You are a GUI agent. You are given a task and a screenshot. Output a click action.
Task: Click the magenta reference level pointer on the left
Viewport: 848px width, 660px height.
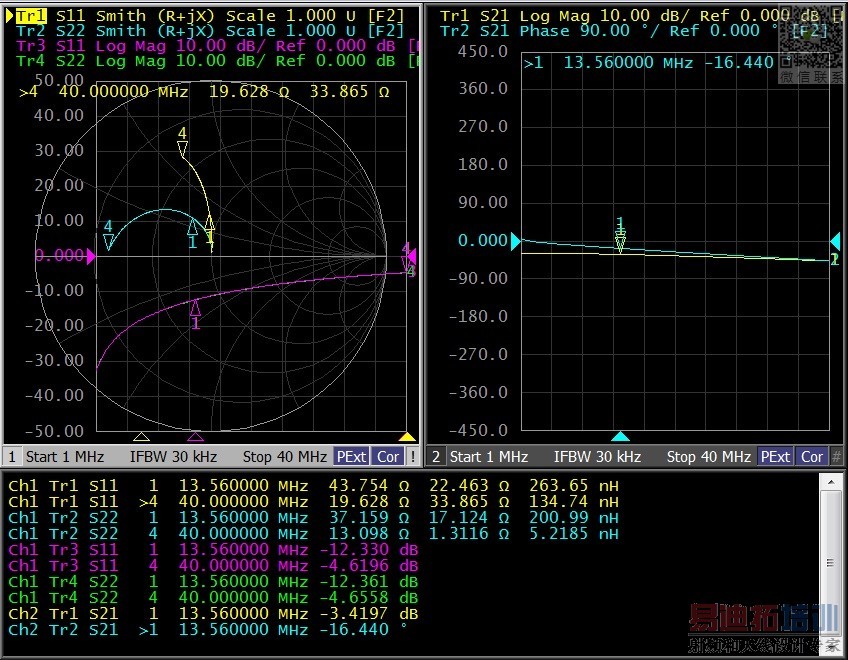(91, 257)
